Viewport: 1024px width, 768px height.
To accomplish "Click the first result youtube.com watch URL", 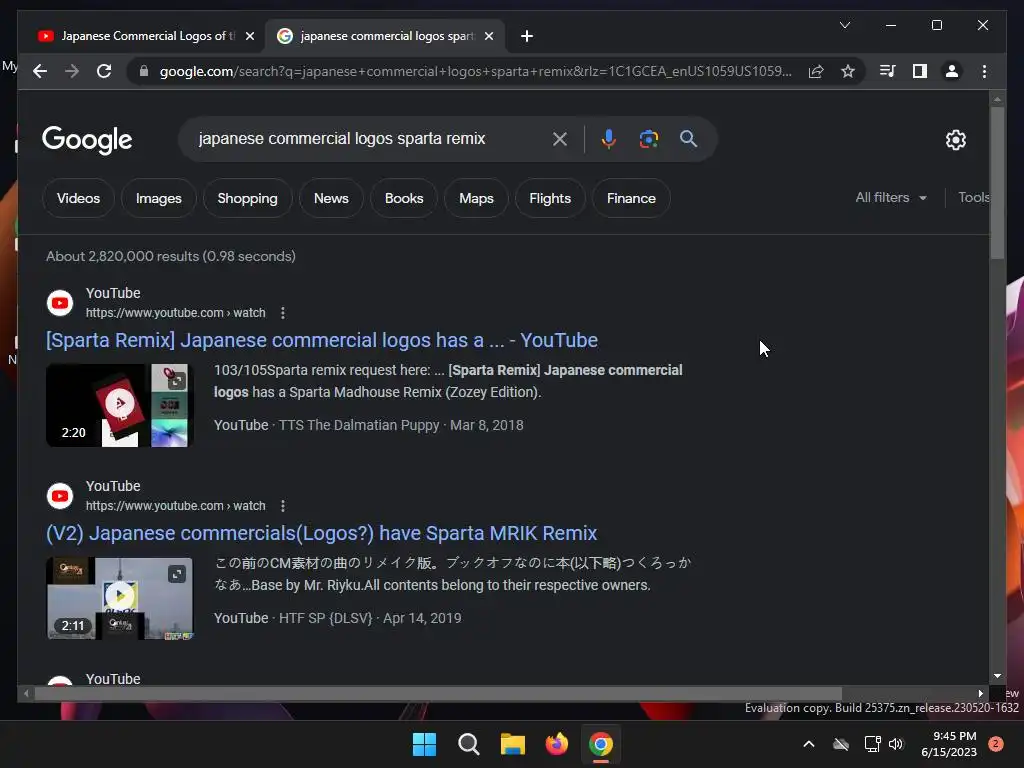I will (x=176, y=313).
